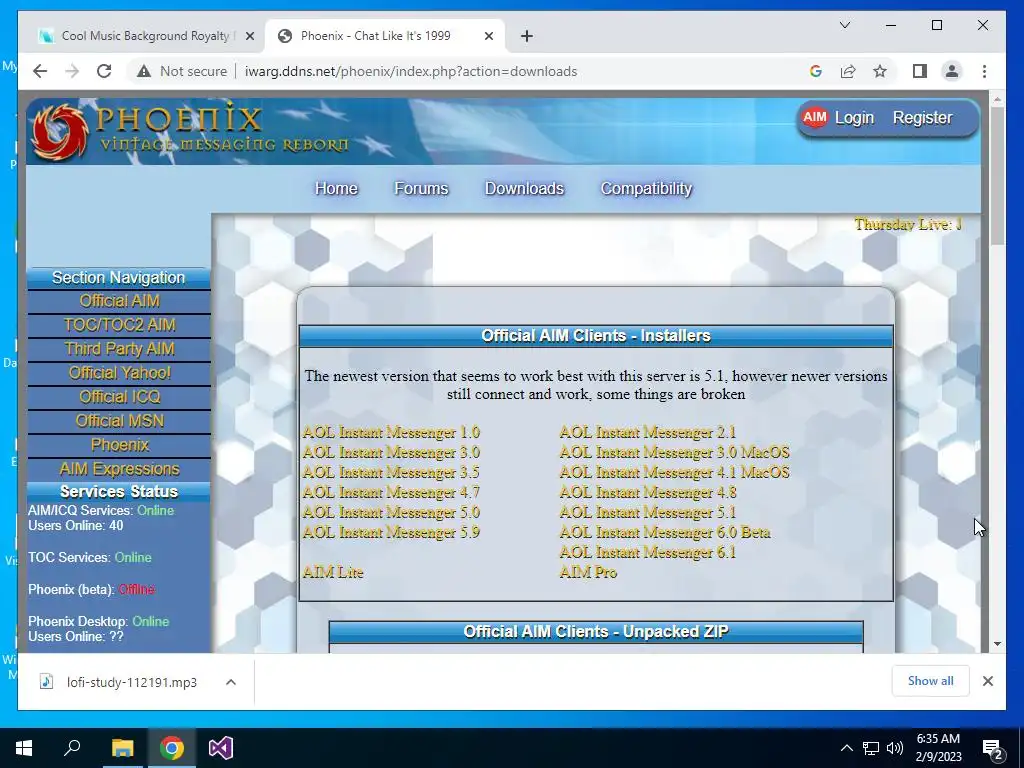Viewport: 1024px width, 768px height.
Task: Expand tab search chevron in title bar
Action: (x=844, y=25)
